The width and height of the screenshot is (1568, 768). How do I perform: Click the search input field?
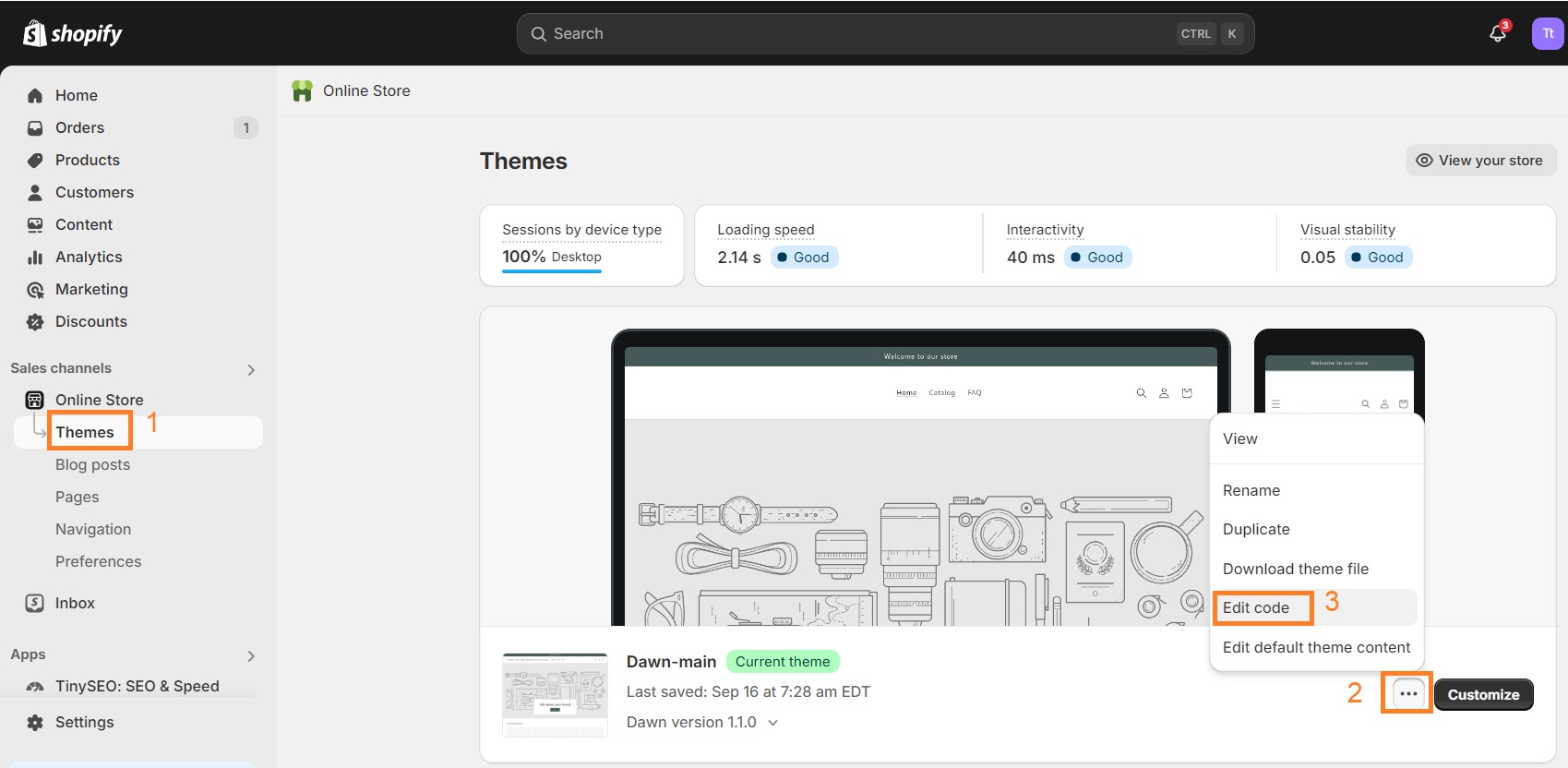[885, 34]
